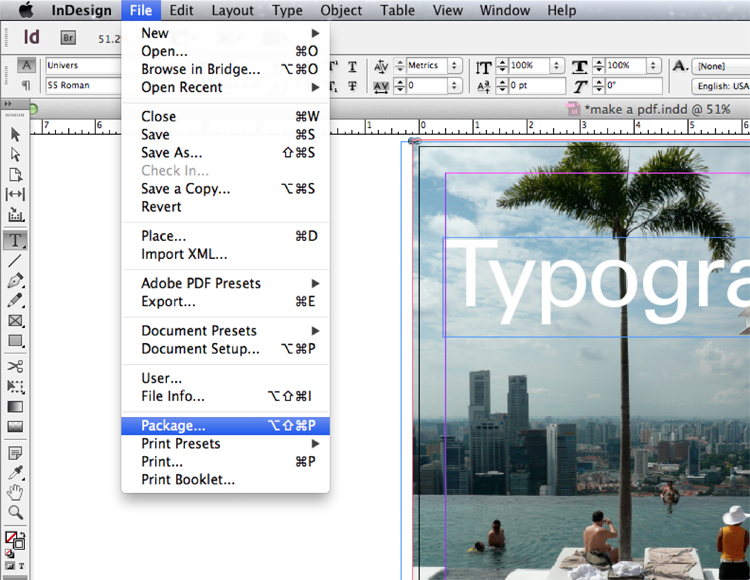Viewport: 750px width, 580px height.
Task: Open the Edit menu
Action: coord(181,10)
